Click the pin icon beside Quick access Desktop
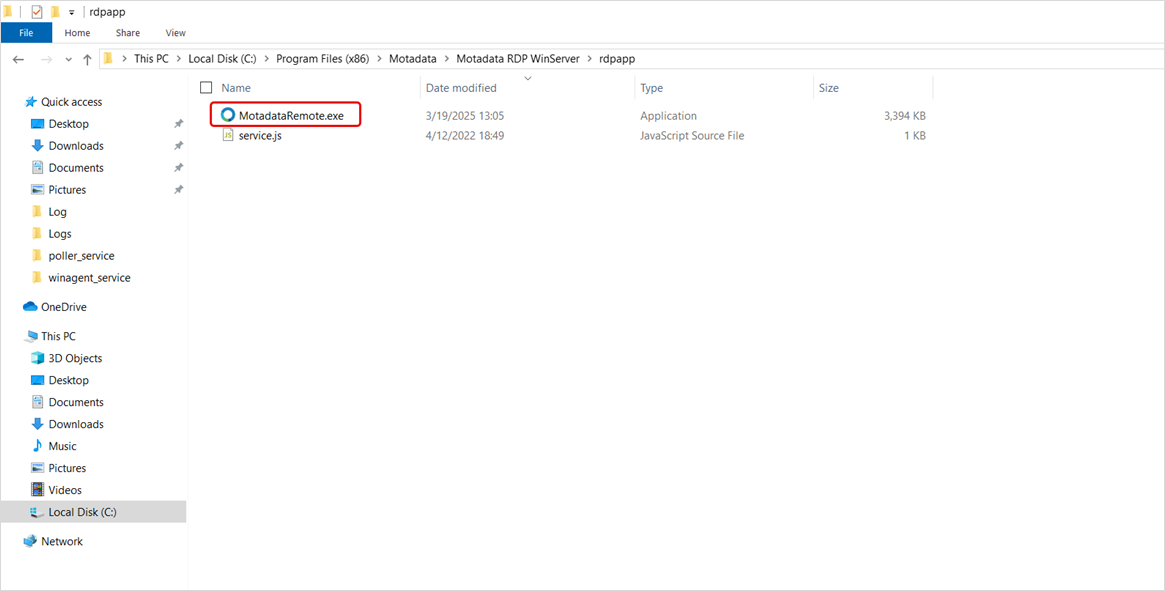The height and width of the screenshot is (591, 1165). tap(178, 124)
